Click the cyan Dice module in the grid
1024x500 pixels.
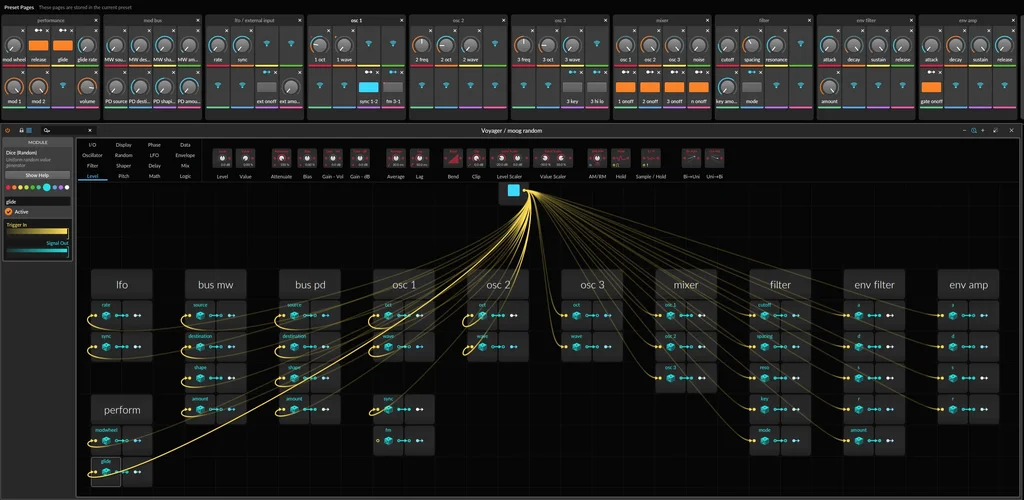513,190
